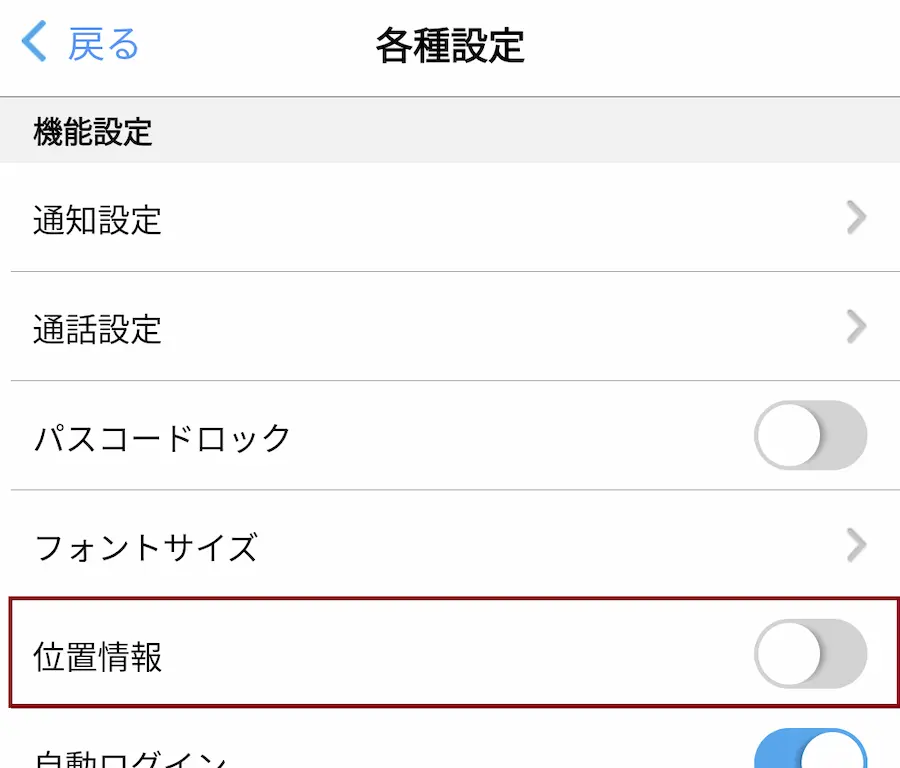The image size is (900, 768).
Task: Tap the blue track of 自動ログイン switch
Action: (x=776, y=753)
